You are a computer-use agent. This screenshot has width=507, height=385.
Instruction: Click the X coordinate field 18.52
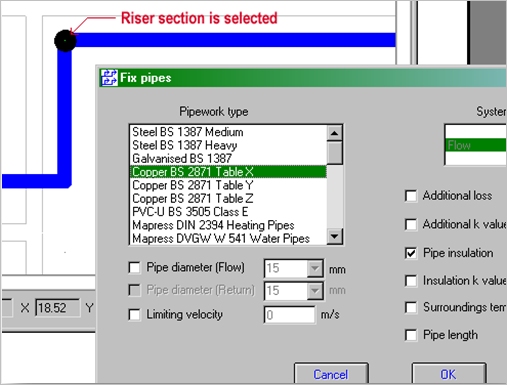tap(57, 308)
